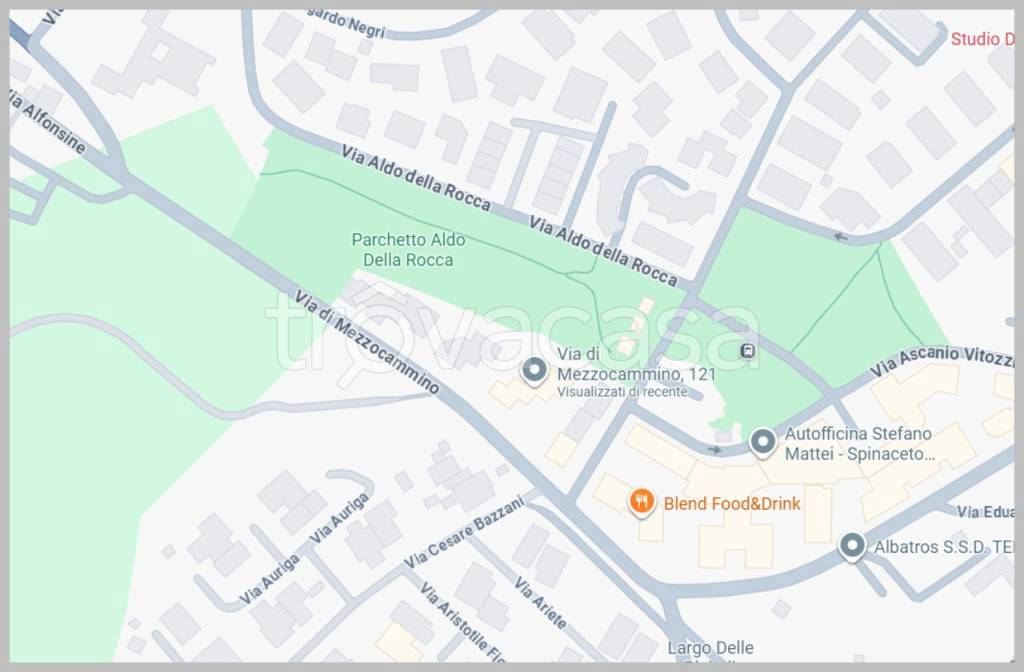This screenshot has height=672, width=1024.
Task: Click the Via Cesare Bazzani street label
Action: 464,532
